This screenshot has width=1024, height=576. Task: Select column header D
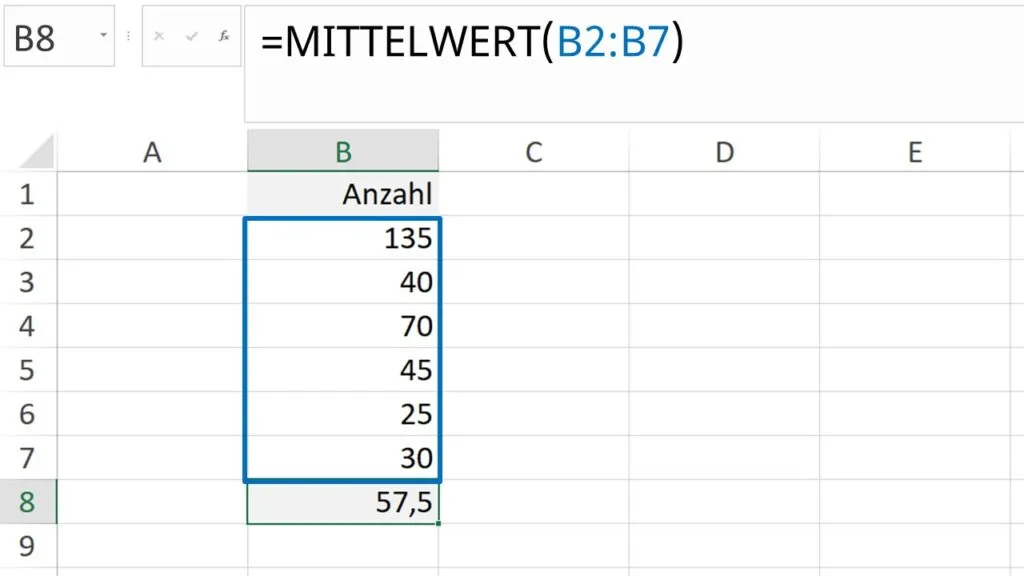tap(723, 150)
